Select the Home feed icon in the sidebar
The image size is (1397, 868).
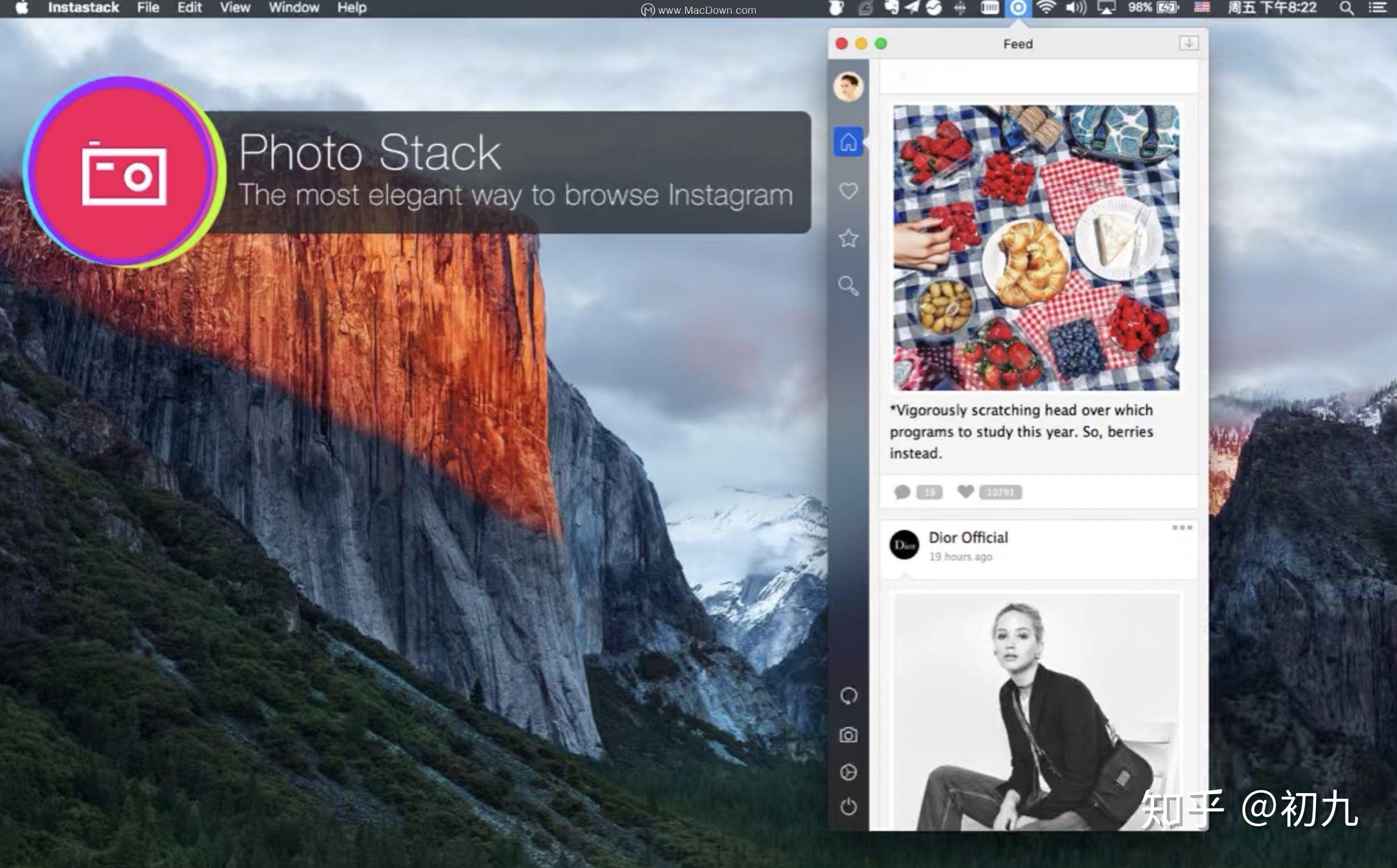tap(848, 141)
